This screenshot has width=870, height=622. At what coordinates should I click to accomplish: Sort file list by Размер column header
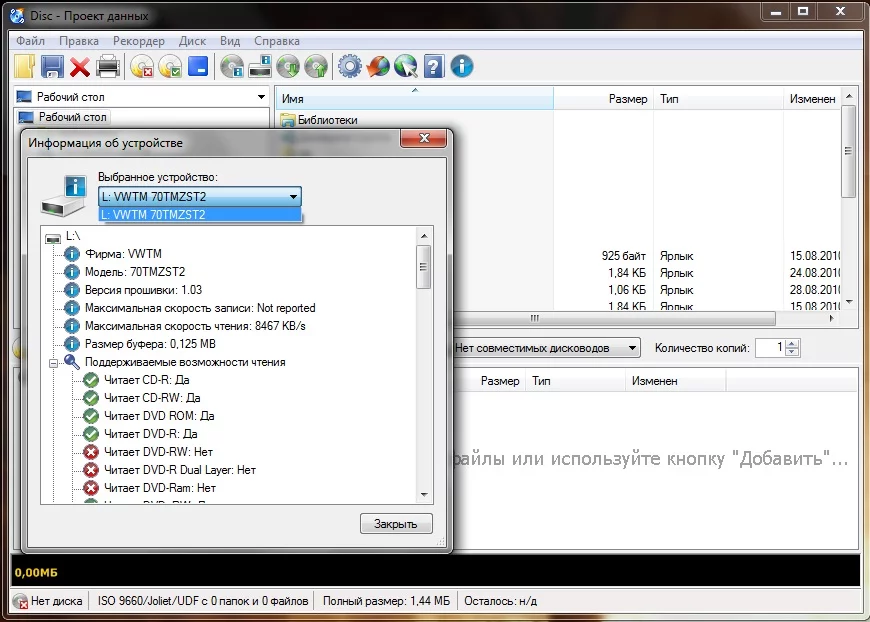click(x=604, y=99)
